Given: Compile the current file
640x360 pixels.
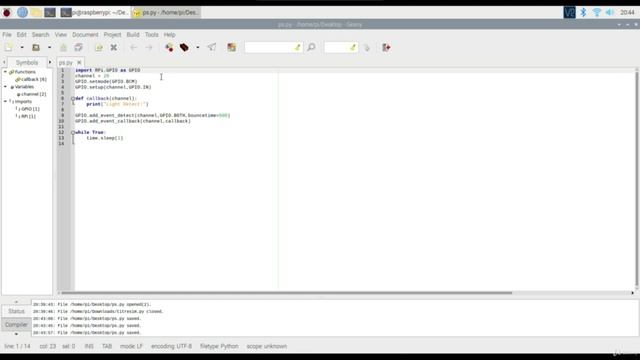Looking at the screenshot, I should (x=169, y=47).
